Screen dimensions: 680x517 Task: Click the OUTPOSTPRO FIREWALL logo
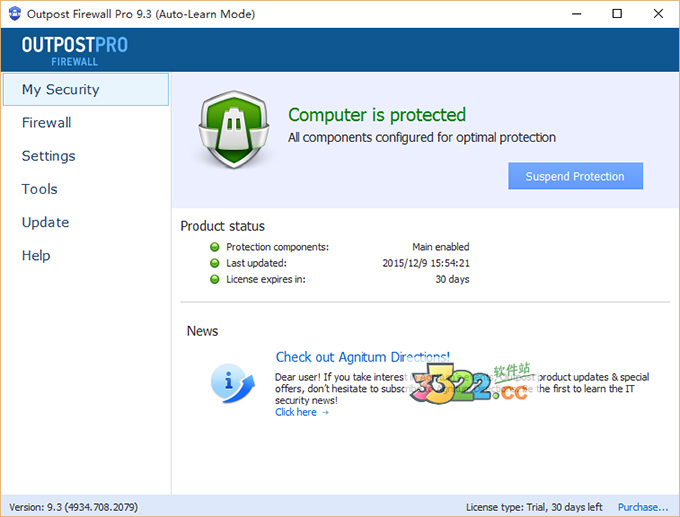pos(75,50)
